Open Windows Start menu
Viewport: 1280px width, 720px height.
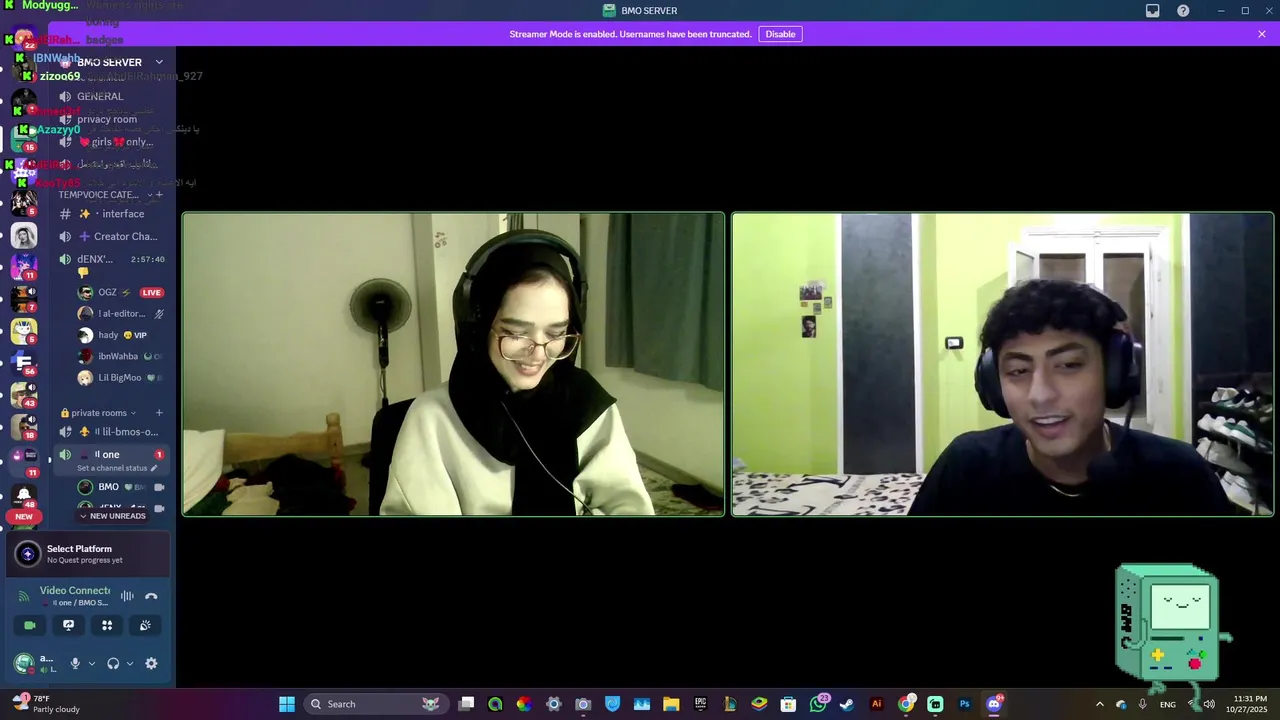(x=287, y=704)
